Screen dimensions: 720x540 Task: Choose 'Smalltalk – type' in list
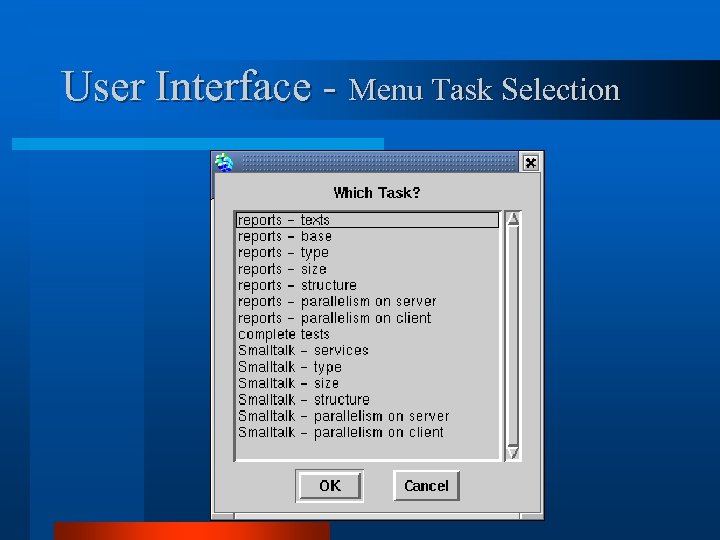point(367,367)
